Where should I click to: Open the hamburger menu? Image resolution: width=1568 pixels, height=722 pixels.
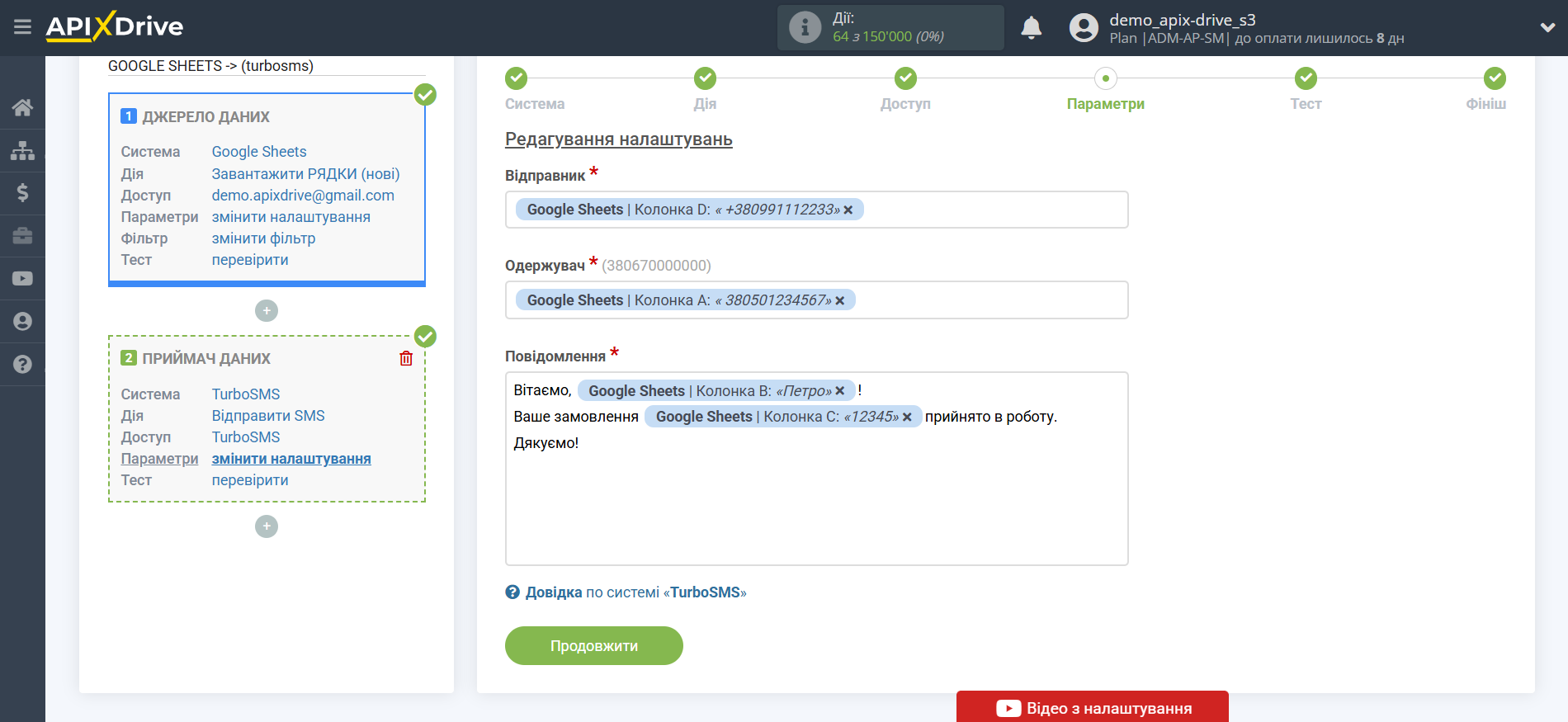[22, 27]
